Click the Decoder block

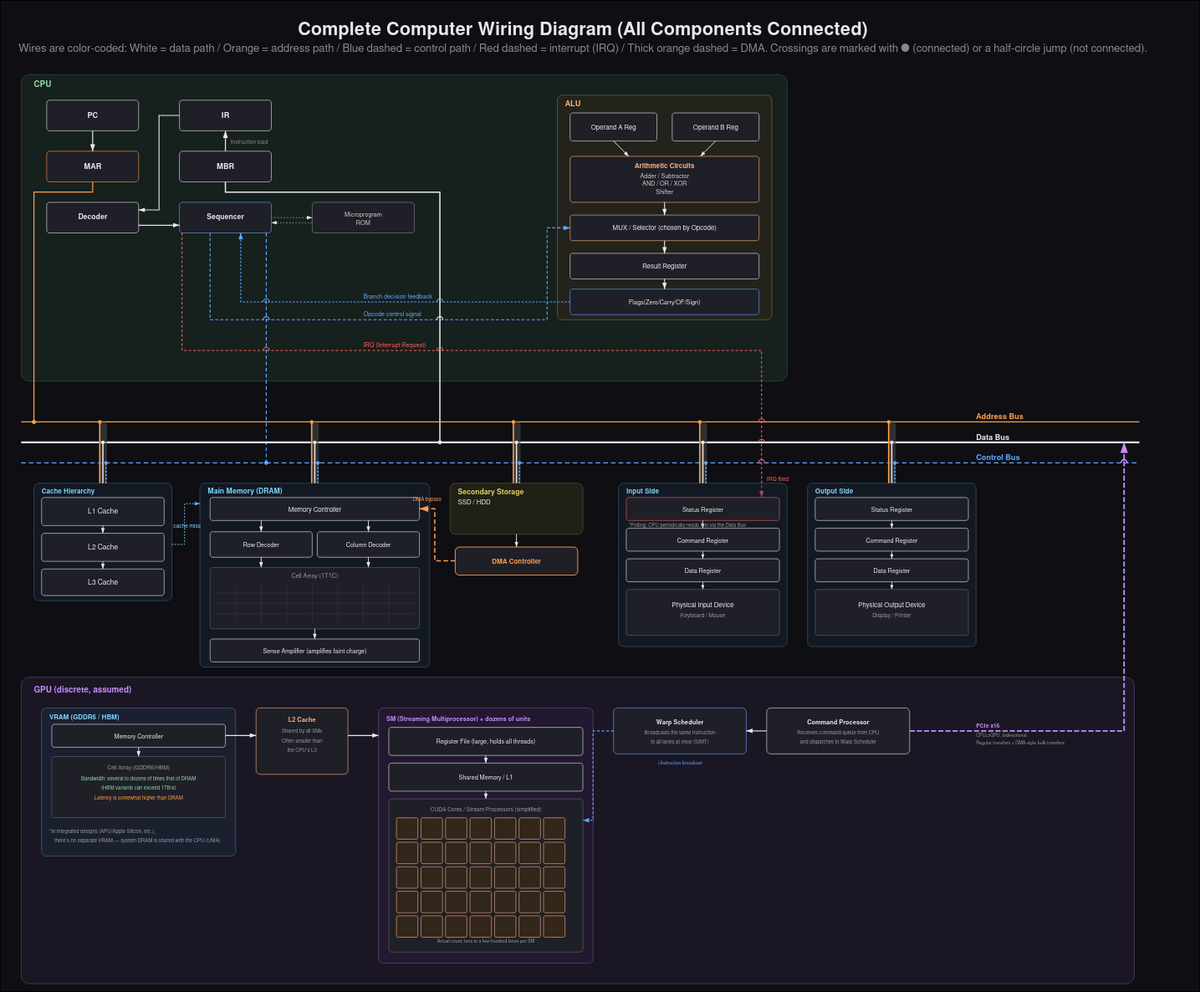[92, 217]
